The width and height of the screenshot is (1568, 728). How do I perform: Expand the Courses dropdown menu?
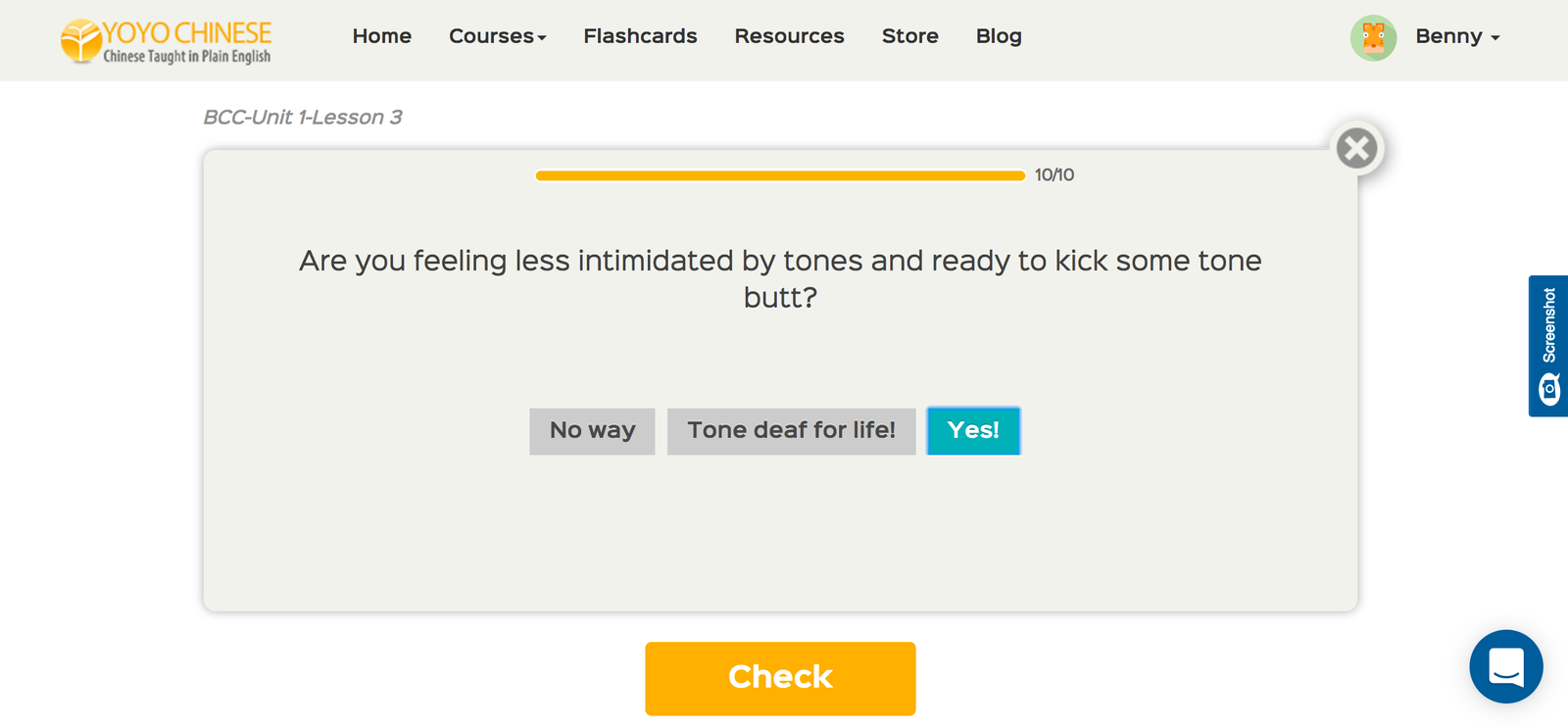click(497, 36)
